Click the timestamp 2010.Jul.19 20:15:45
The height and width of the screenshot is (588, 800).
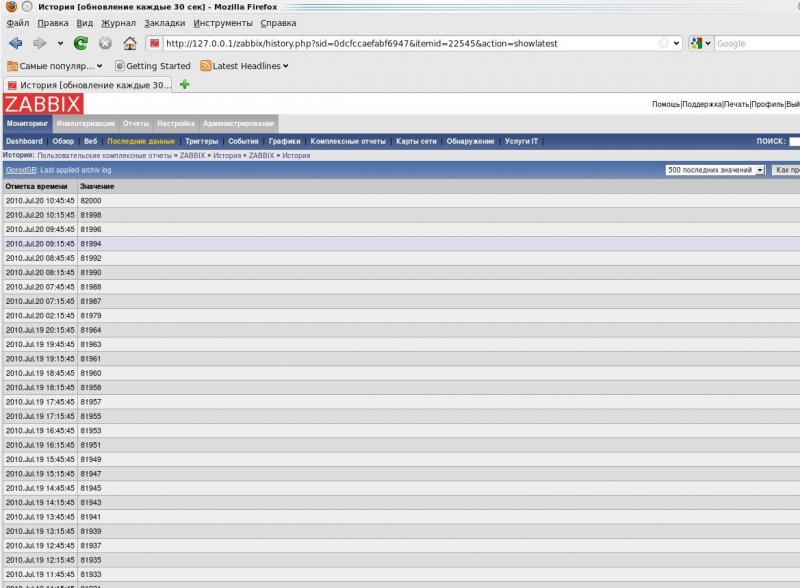pyautogui.click(x=40, y=330)
